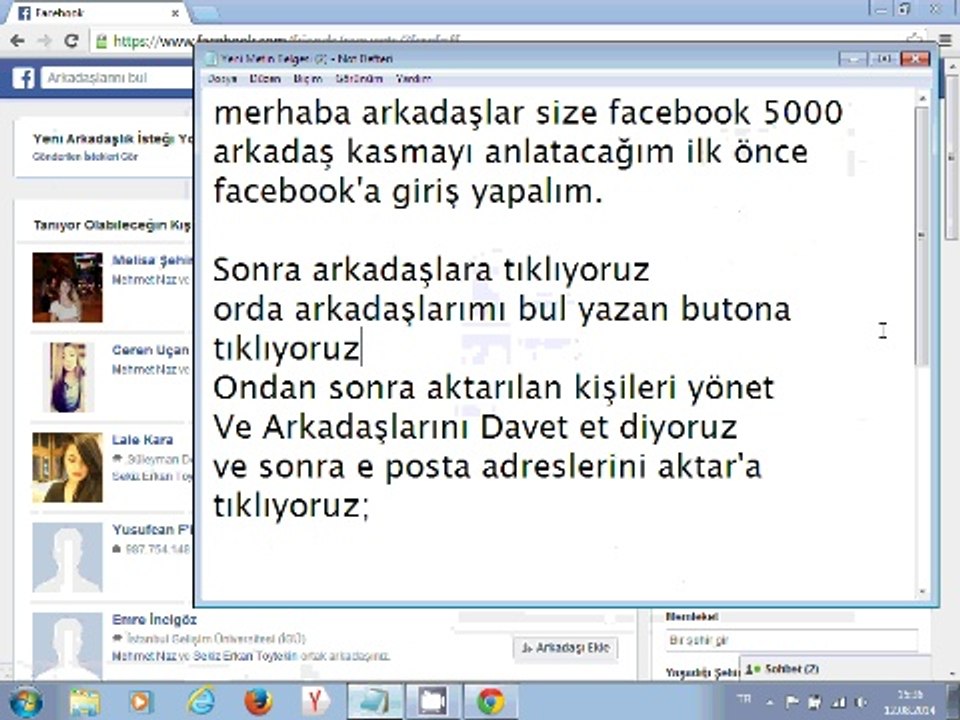Open Windows Explorer from taskbar
The image size is (960, 720).
click(x=85, y=702)
